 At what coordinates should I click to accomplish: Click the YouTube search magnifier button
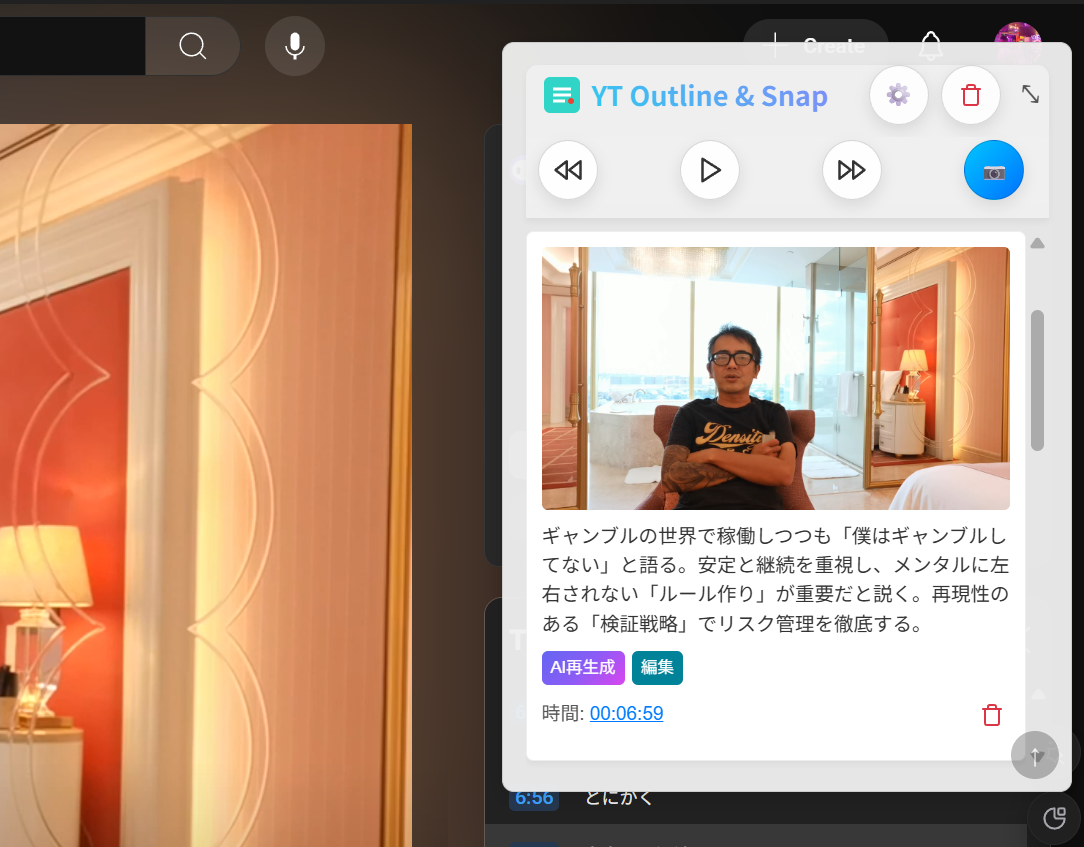192,46
